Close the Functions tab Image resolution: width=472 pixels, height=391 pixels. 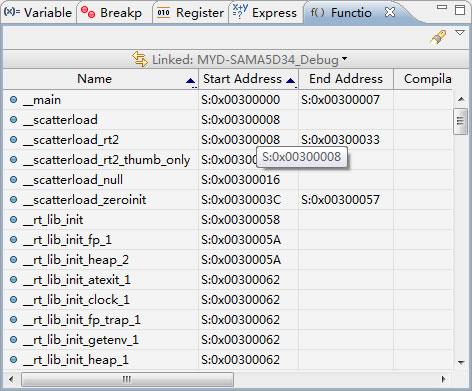(390, 12)
